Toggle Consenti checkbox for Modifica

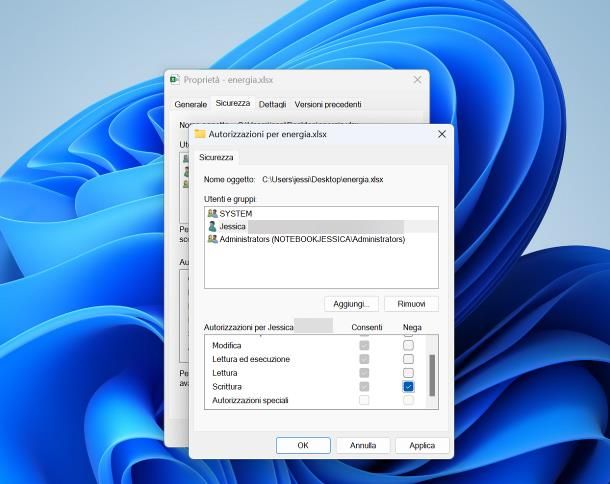pos(364,345)
